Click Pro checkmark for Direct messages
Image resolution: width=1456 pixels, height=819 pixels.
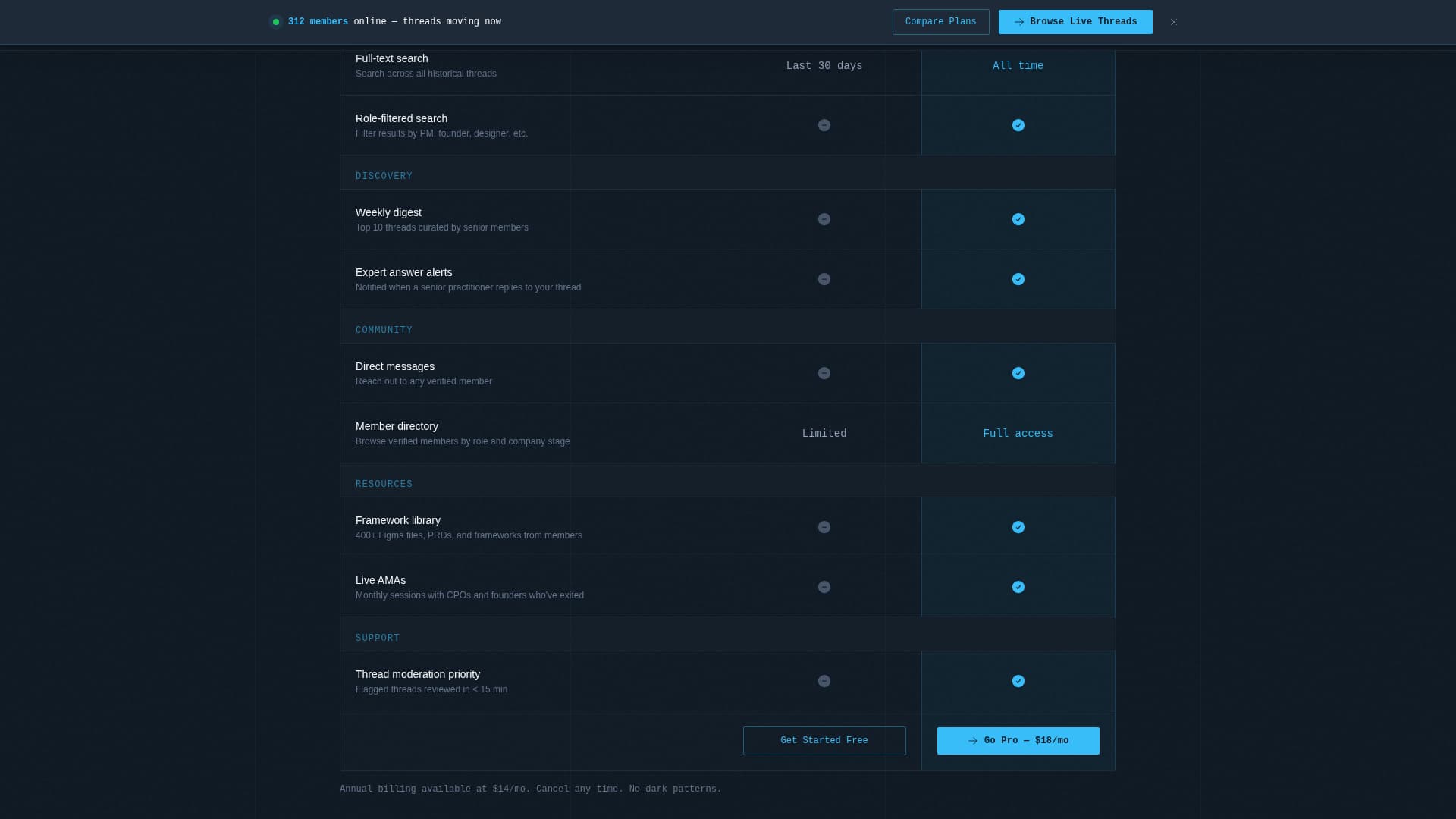pos(1018,373)
